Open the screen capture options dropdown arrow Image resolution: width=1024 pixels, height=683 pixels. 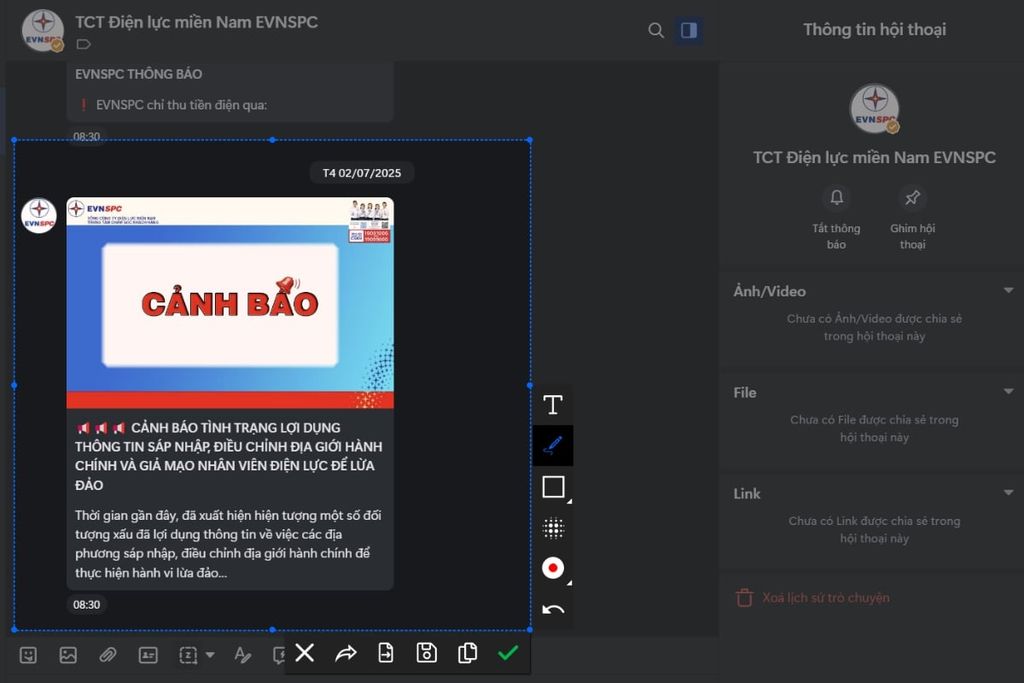pos(210,655)
